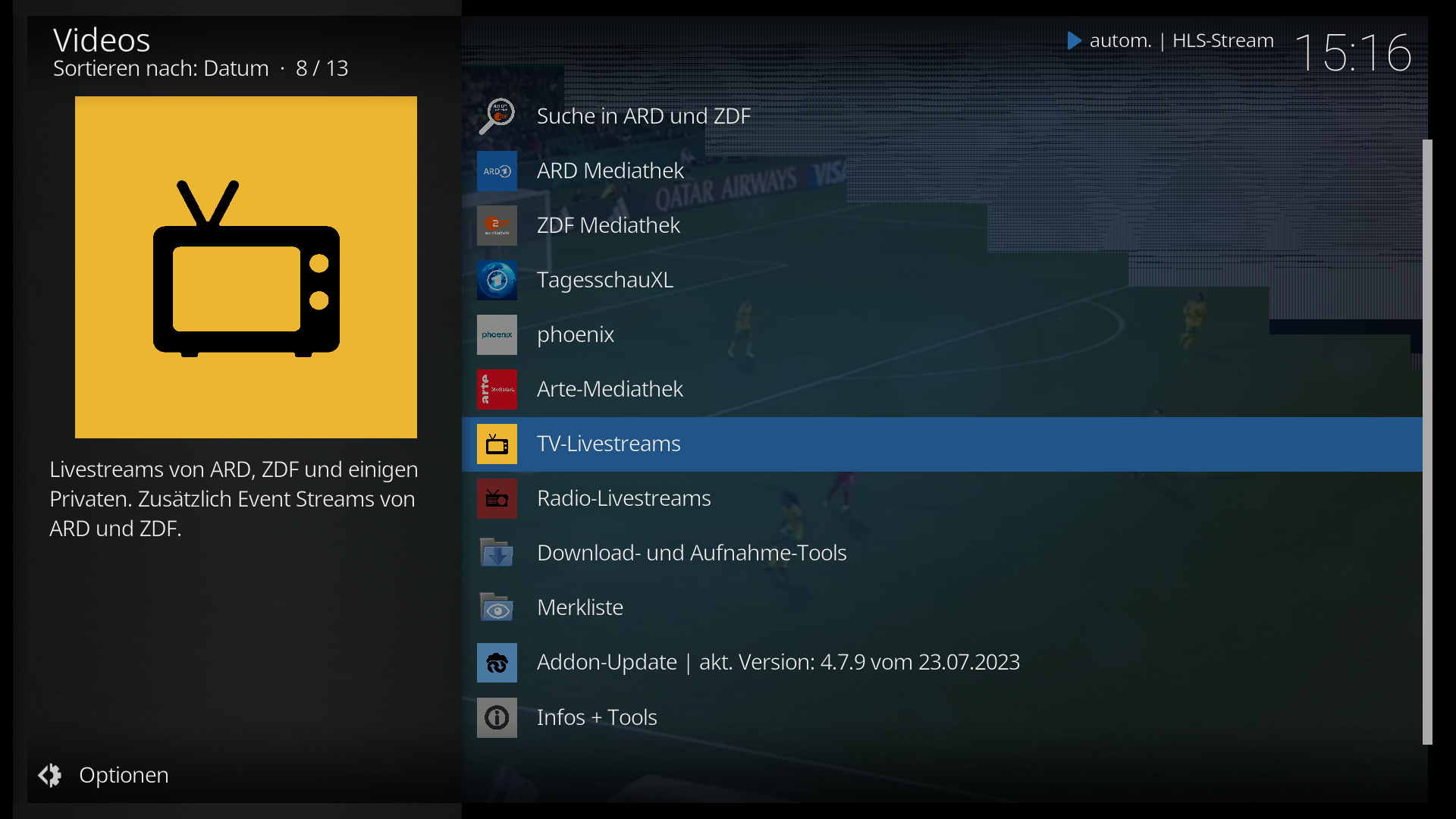Open Suche in ARD und ZDF
The height and width of the screenshot is (819, 1456).
[942, 116]
